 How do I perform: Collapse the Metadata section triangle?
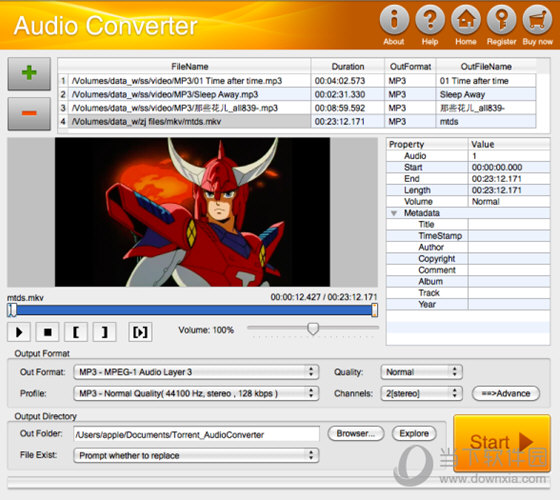pos(394,213)
